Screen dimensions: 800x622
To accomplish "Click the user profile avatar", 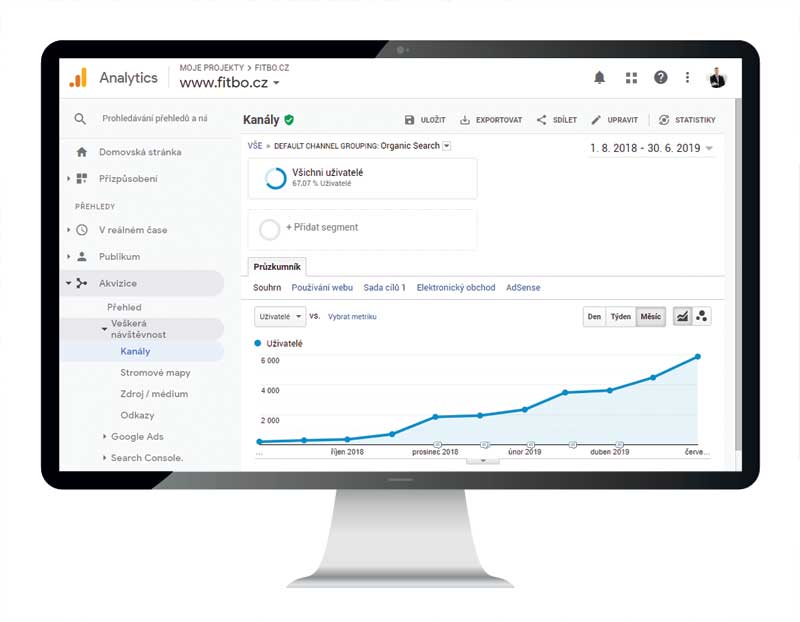I will pos(717,78).
